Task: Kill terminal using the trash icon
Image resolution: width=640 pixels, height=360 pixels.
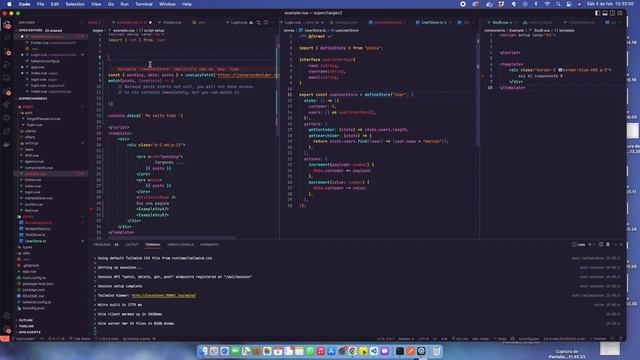Action: coord(608,244)
